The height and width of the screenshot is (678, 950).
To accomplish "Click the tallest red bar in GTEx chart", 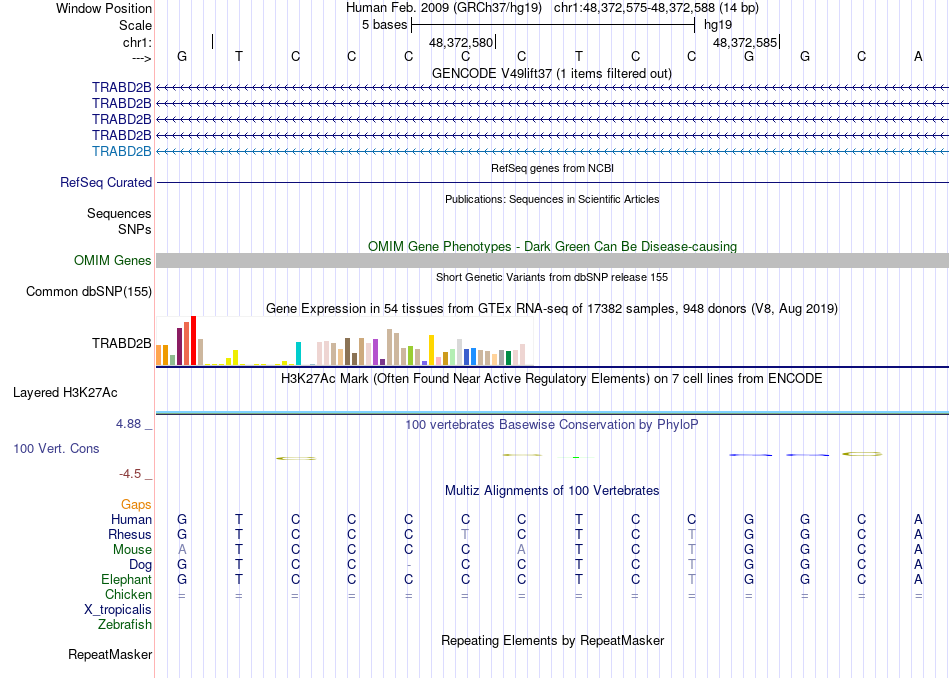I will tap(193, 341).
